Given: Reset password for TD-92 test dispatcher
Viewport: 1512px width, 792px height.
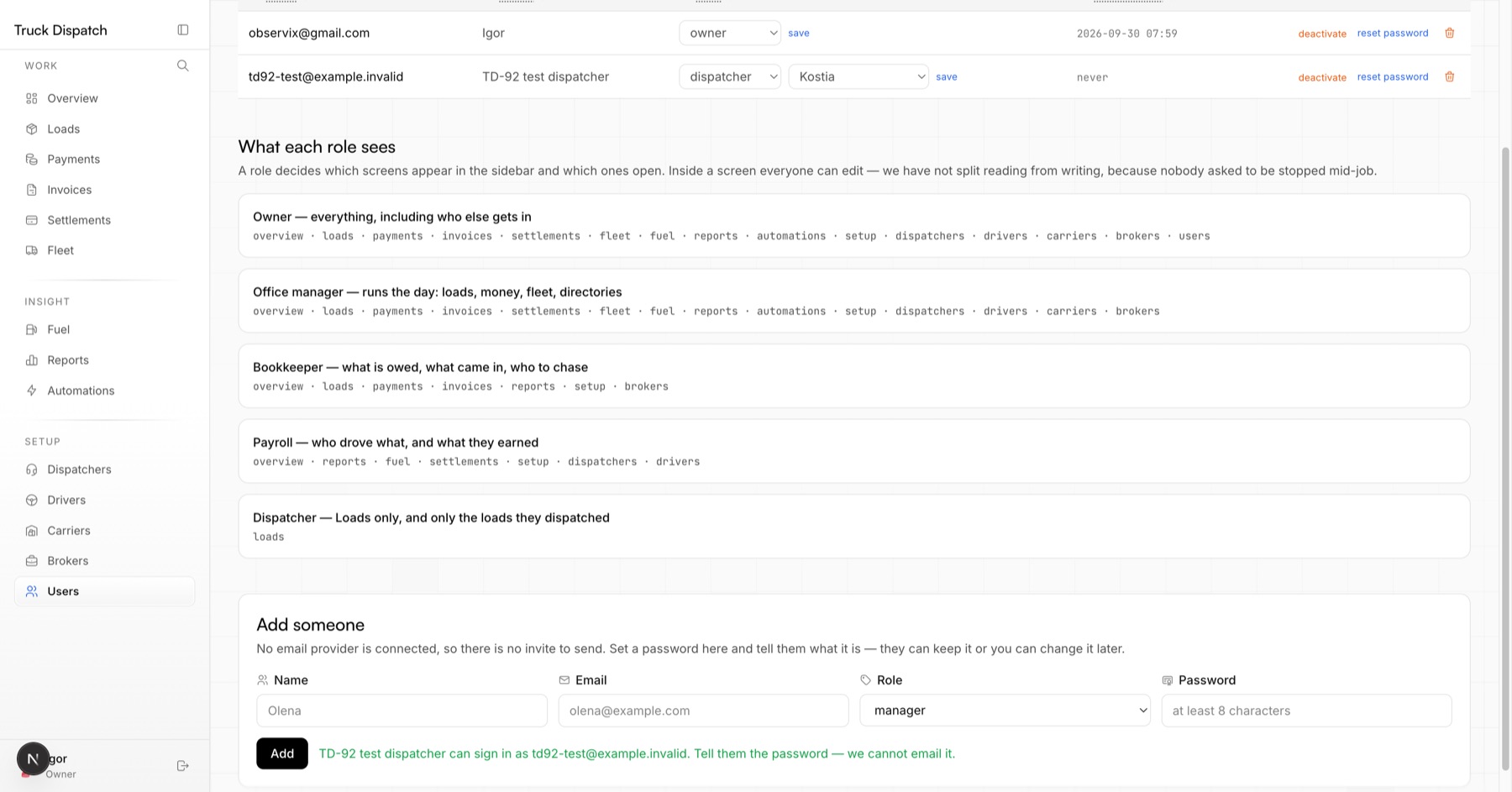Looking at the screenshot, I should point(1393,76).
